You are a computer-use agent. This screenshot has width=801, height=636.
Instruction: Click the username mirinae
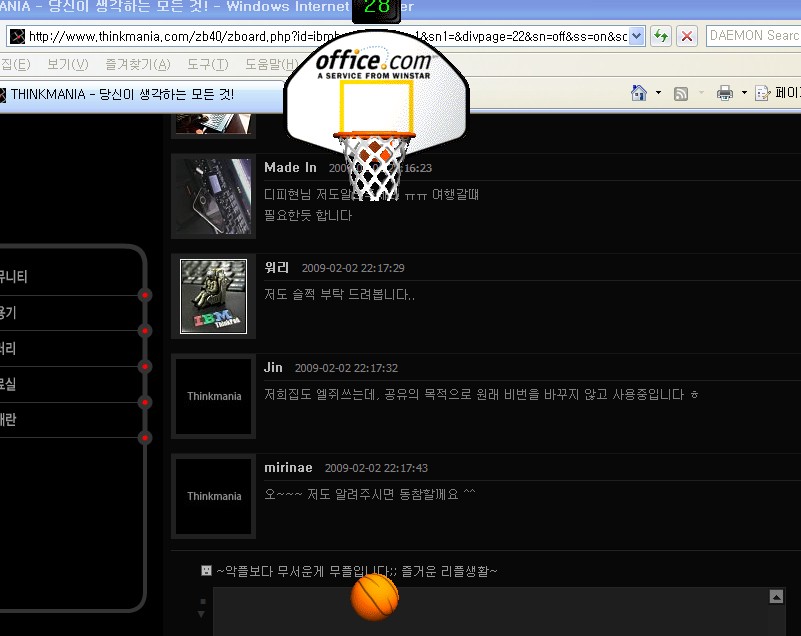pyautogui.click(x=288, y=467)
